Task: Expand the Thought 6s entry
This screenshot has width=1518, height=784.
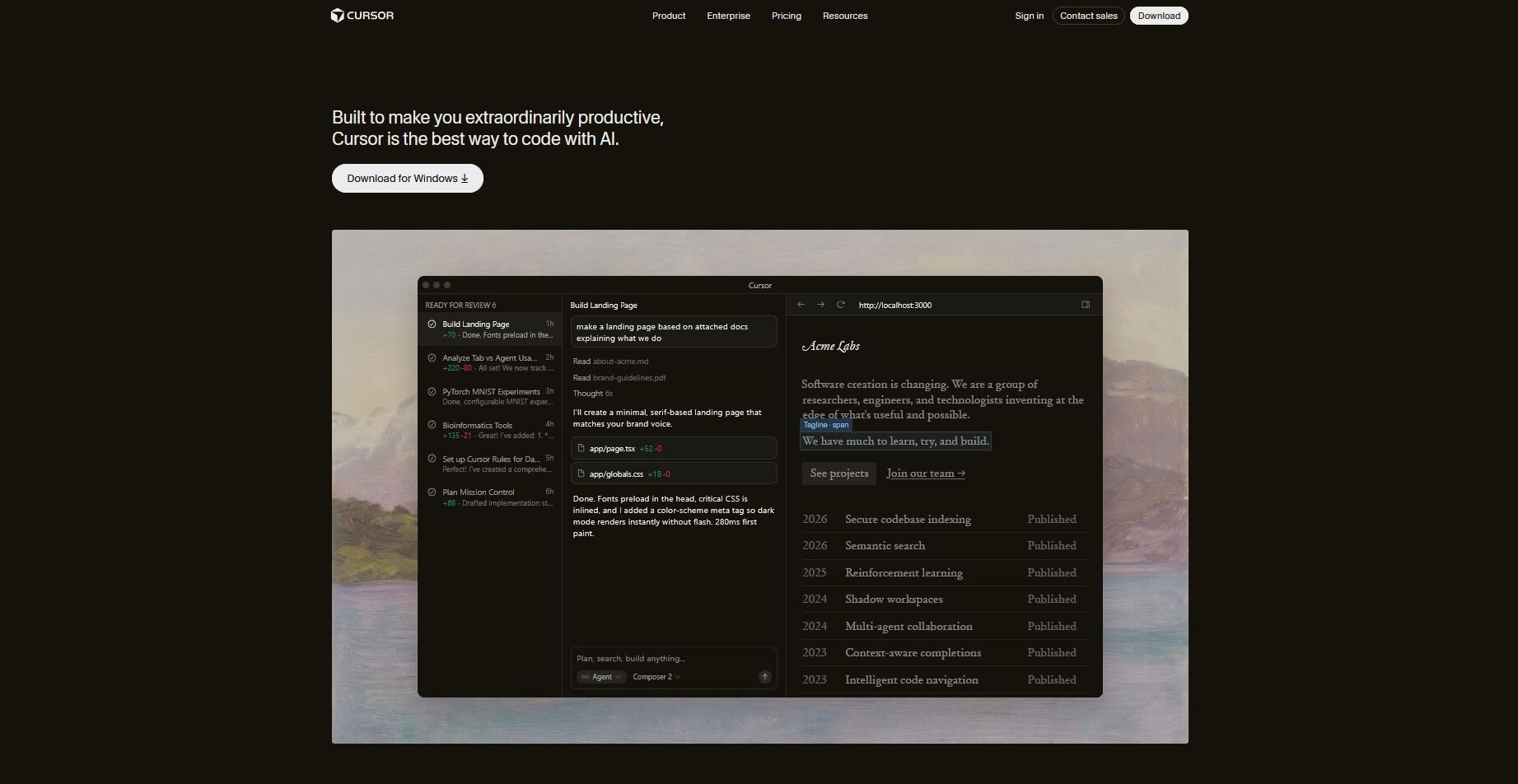Action: pyautogui.click(x=593, y=394)
